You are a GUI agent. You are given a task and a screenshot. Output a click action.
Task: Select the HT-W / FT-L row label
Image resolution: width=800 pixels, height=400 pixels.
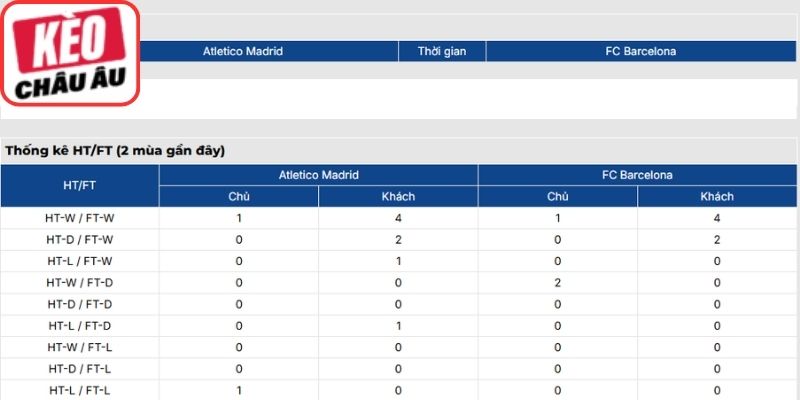point(80,347)
